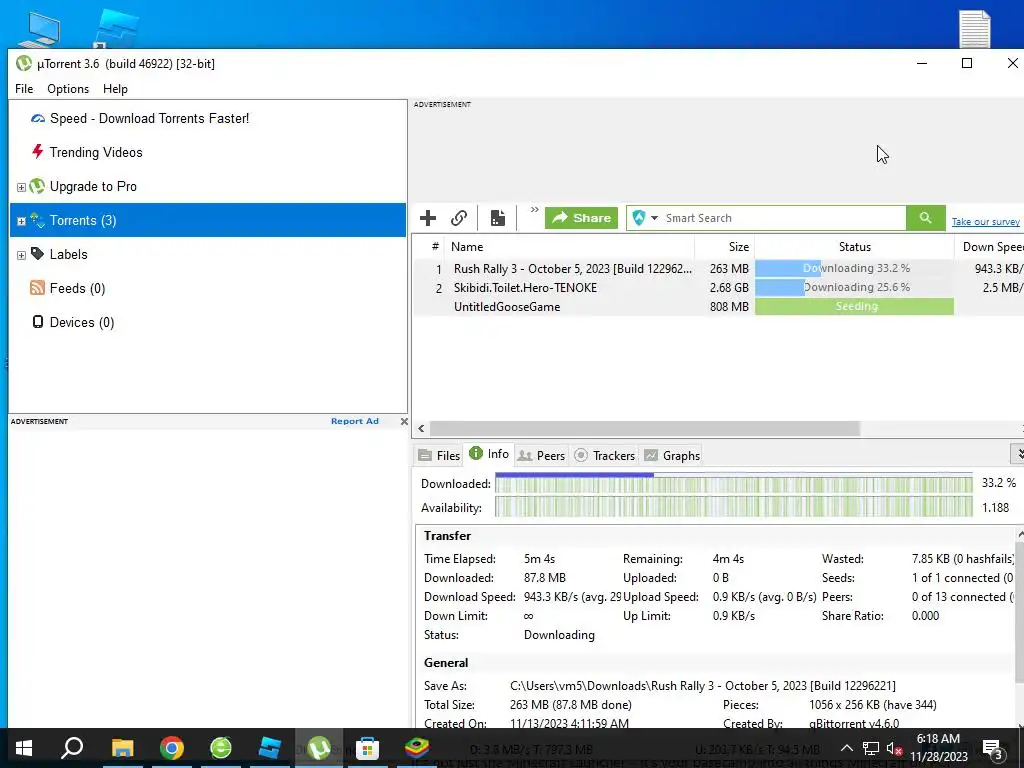
Task: Open the File menu
Action: click(24, 89)
